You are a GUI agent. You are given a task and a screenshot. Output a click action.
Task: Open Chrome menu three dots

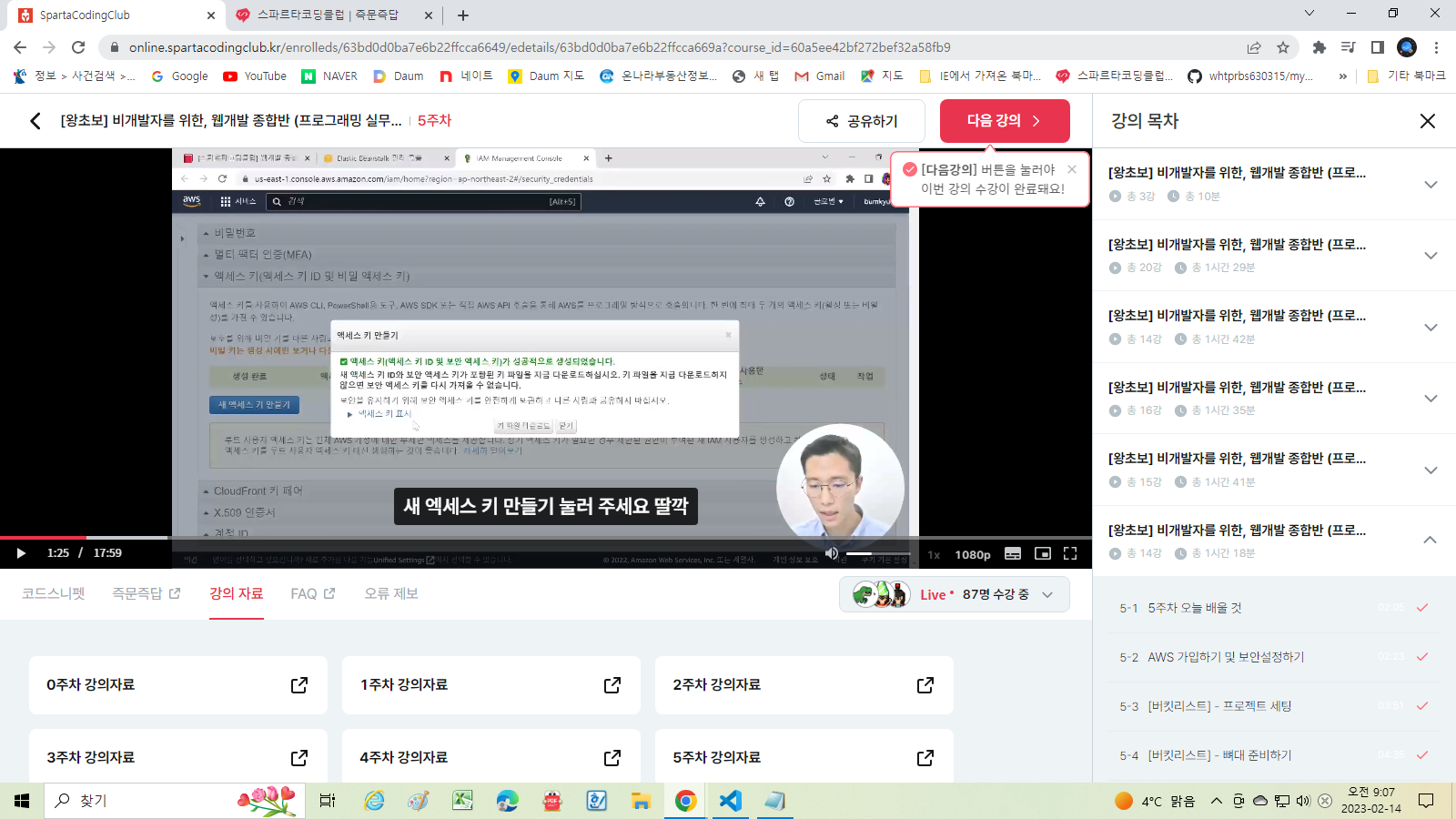coord(1437,47)
